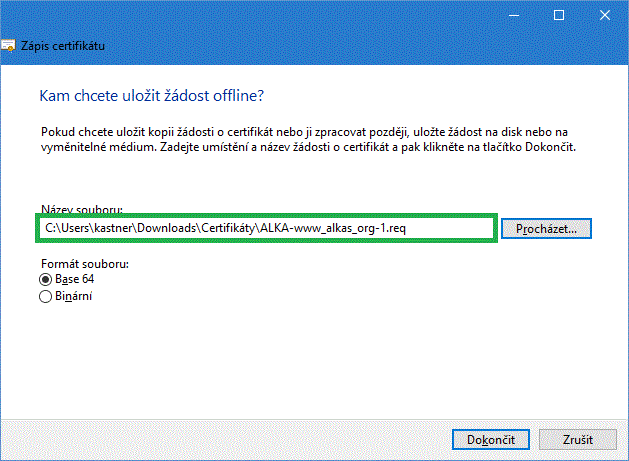This screenshot has width=629, height=461.
Task: Click the "Zápis certifikátu" window title text
Action: click(63, 46)
